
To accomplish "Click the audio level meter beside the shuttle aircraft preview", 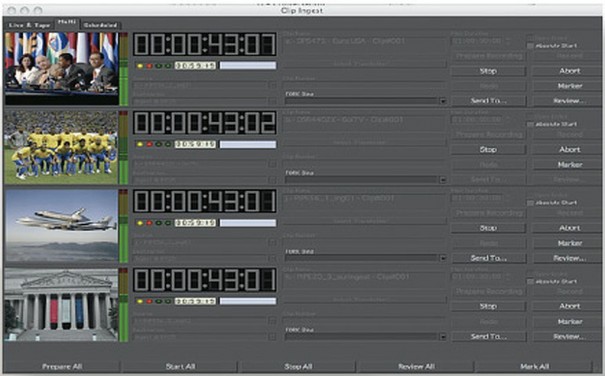I will [x=123, y=226].
